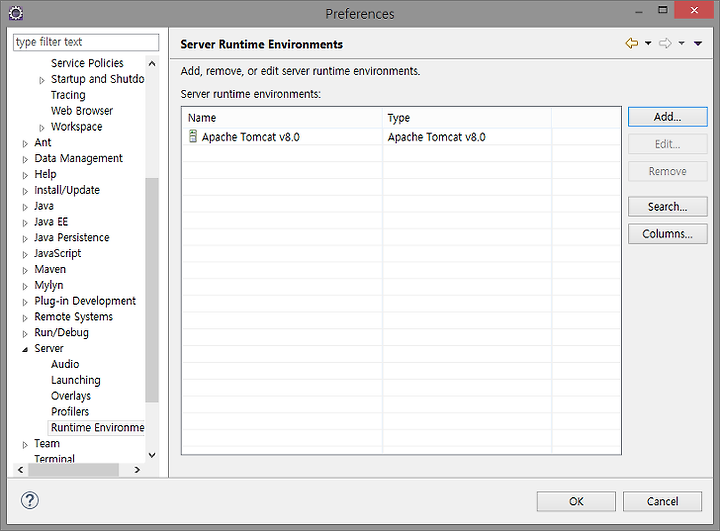720x531 pixels.
Task: Click the tree vertical scrollbar thumb
Action: [x=152, y=289]
